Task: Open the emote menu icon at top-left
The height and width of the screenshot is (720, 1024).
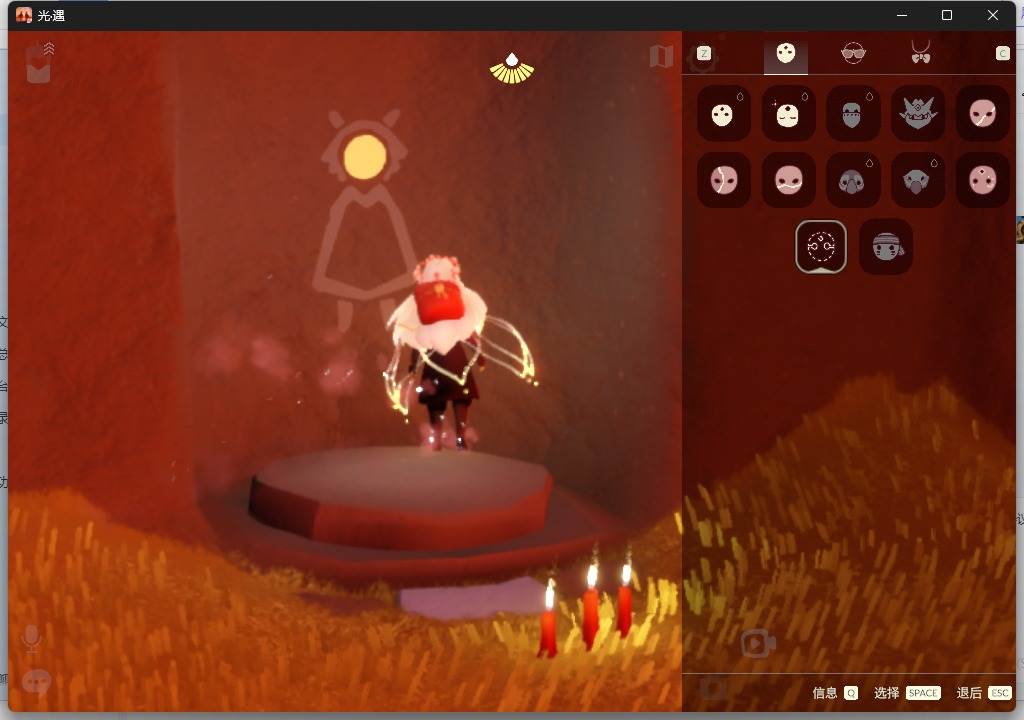Action: point(39,63)
